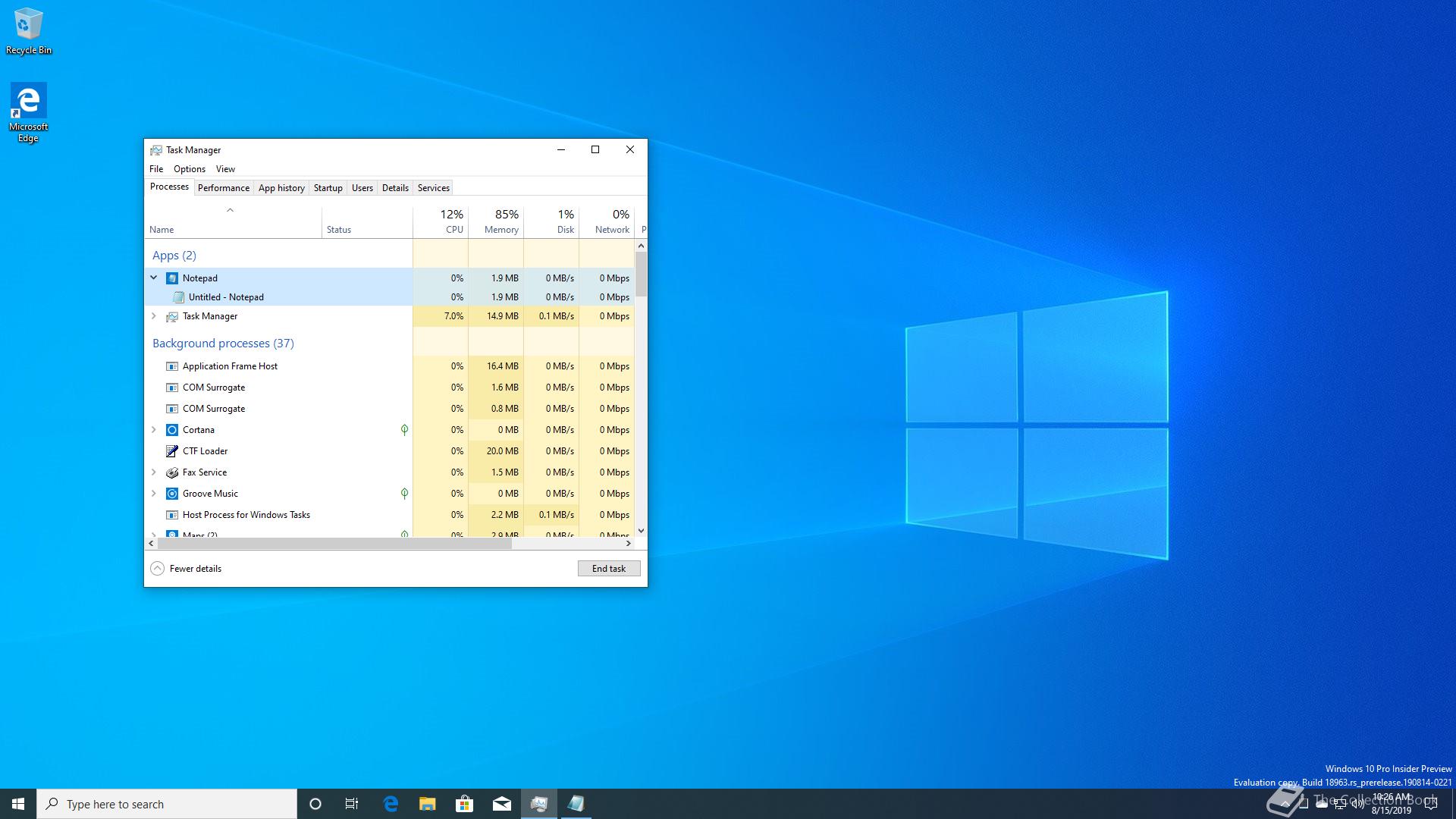The width and height of the screenshot is (1456, 819).
Task: Sort processes by CPU column
Action: 441,222
